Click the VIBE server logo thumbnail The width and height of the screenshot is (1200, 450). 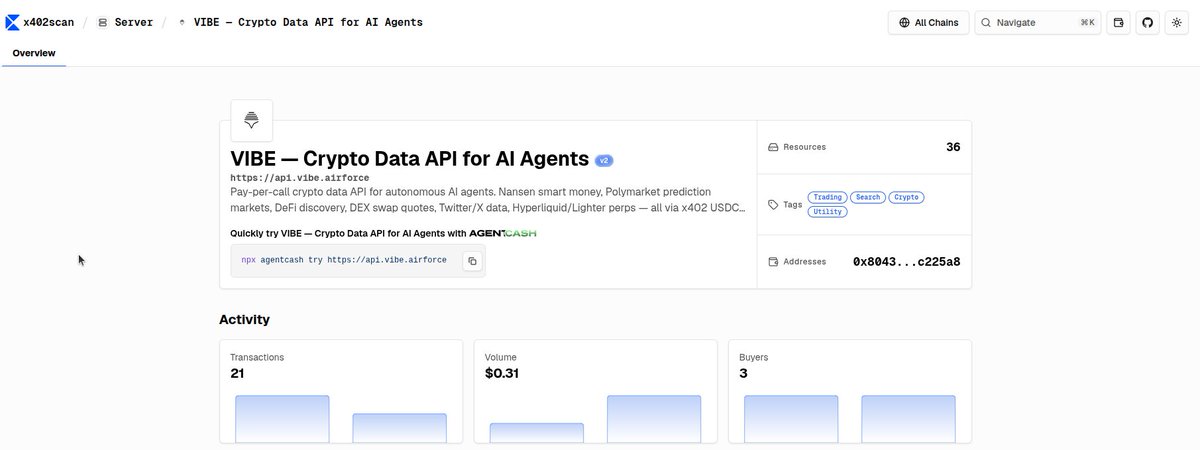251,120
